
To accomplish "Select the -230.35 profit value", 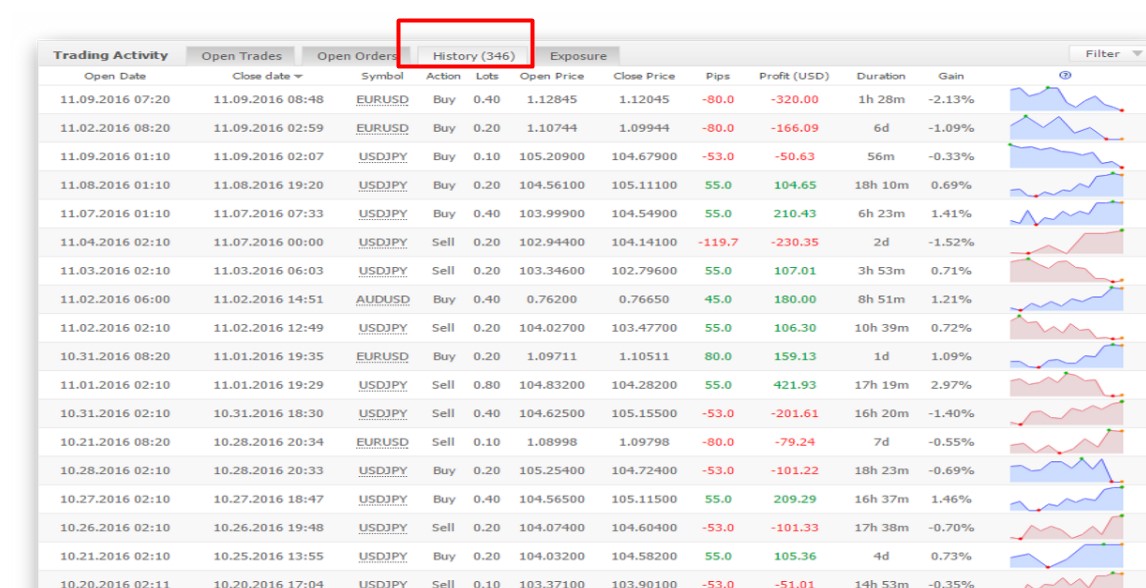I will tap(794, 242).
